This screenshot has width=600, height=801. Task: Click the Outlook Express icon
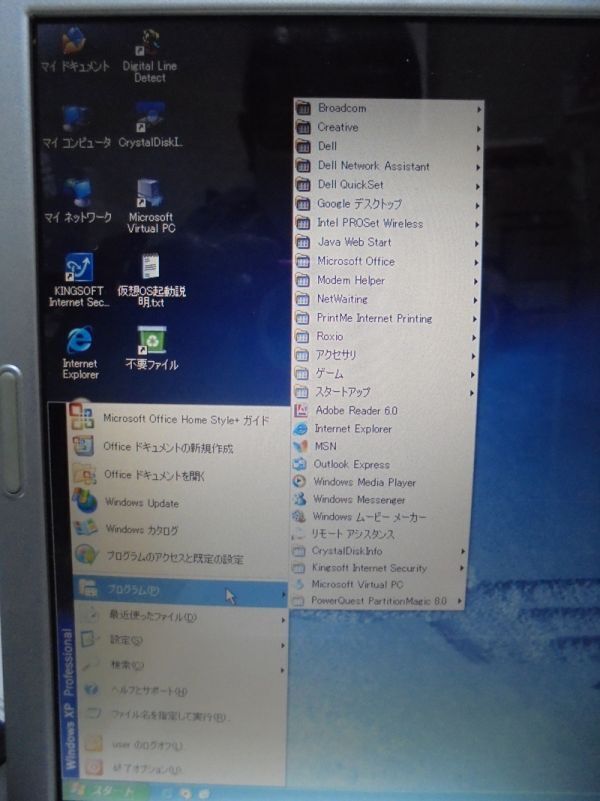299,464
